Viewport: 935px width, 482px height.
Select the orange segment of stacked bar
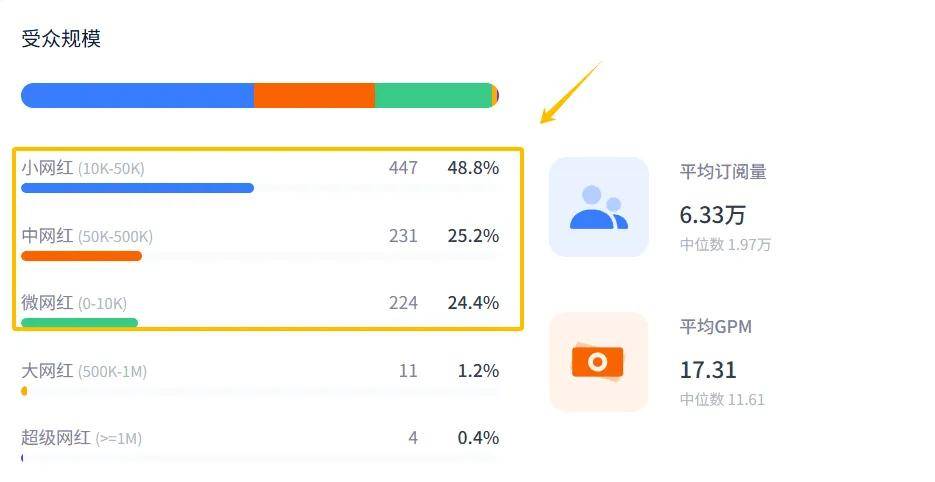[315, 95]
